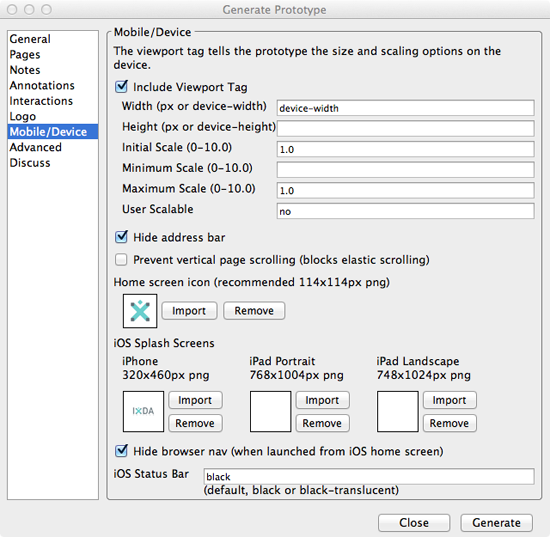Select Mobile/Device in sidebar
This screenshot has height=537, width=550.
click(x=53, y=132)
